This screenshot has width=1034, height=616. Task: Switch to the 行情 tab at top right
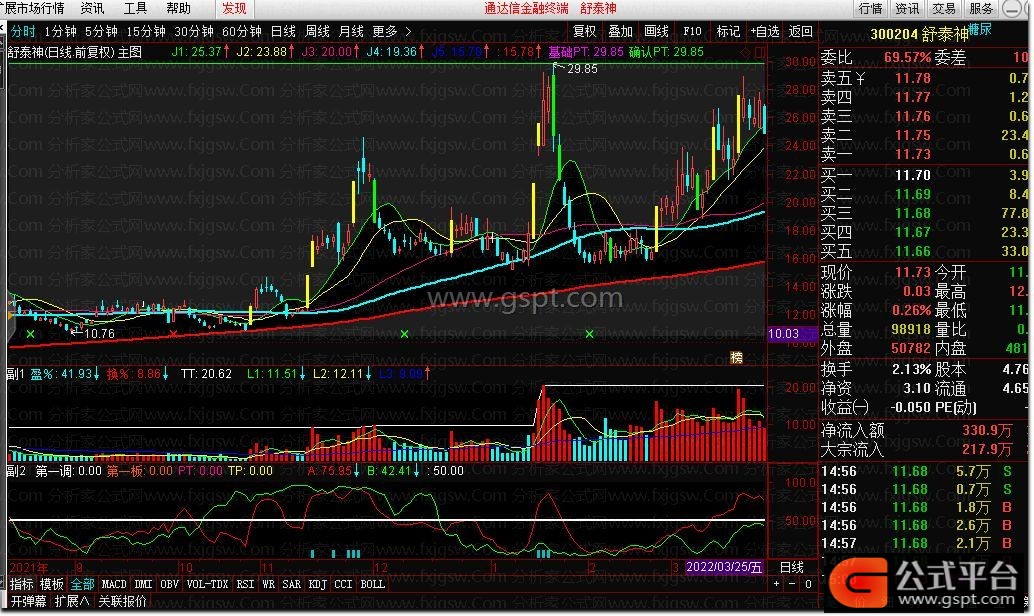pos(870,9)
